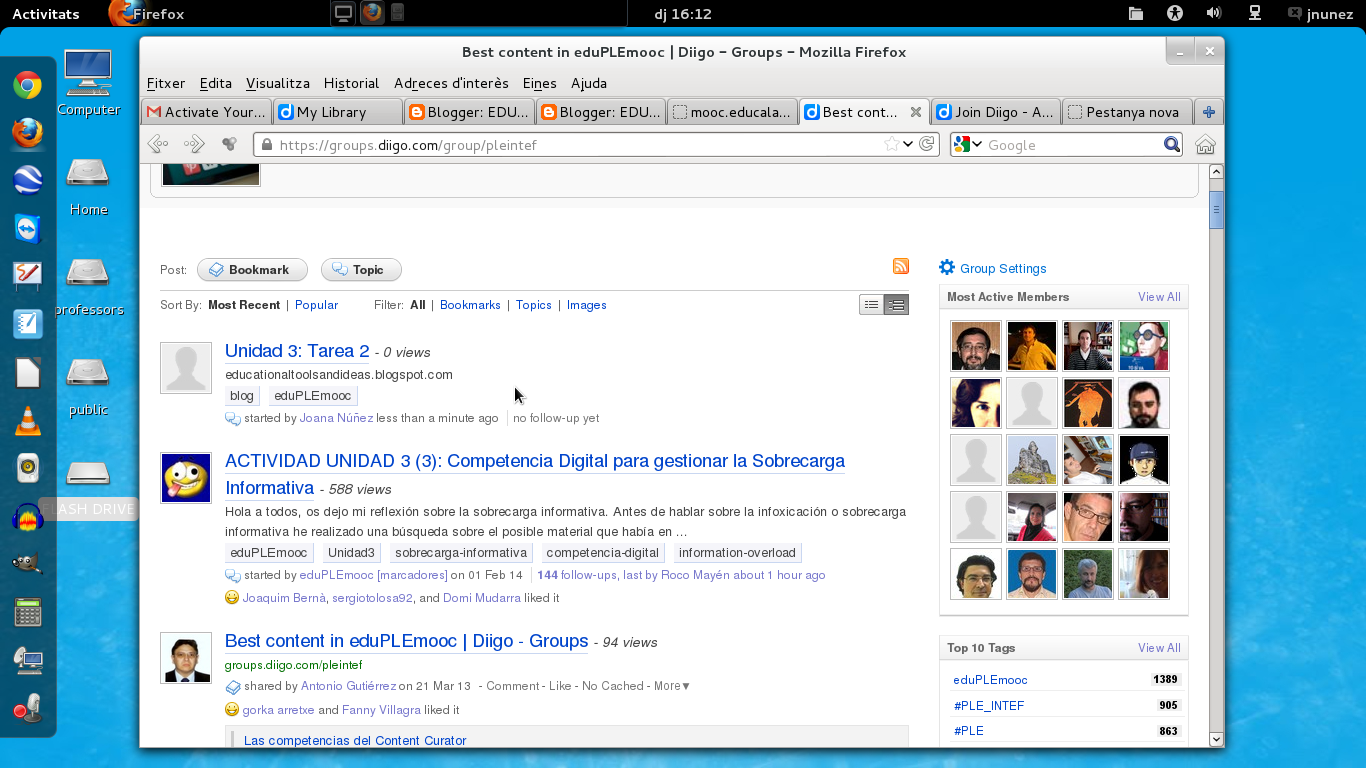This screenshot has width=1366, height=768.
Task: Subscribe via the orange RSS feed icon
Action: coord(901,266)
